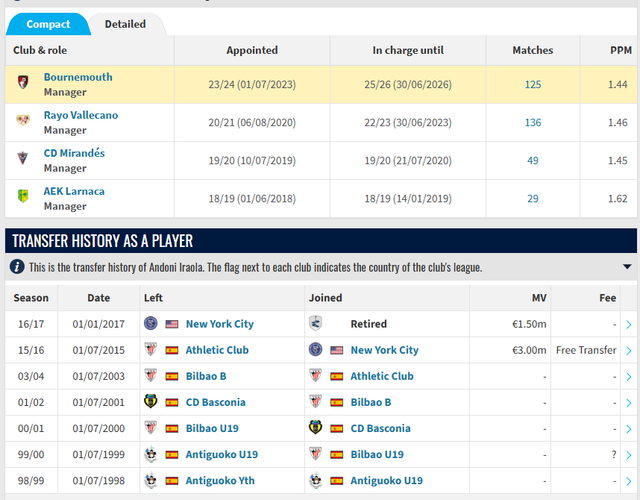Click CD Basconia crest in 00/01 Joined column

click(x=316, y=428)
